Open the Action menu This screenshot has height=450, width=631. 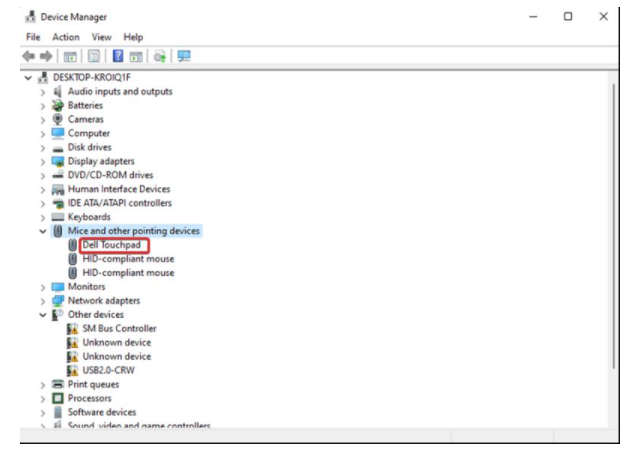(65, 38)
